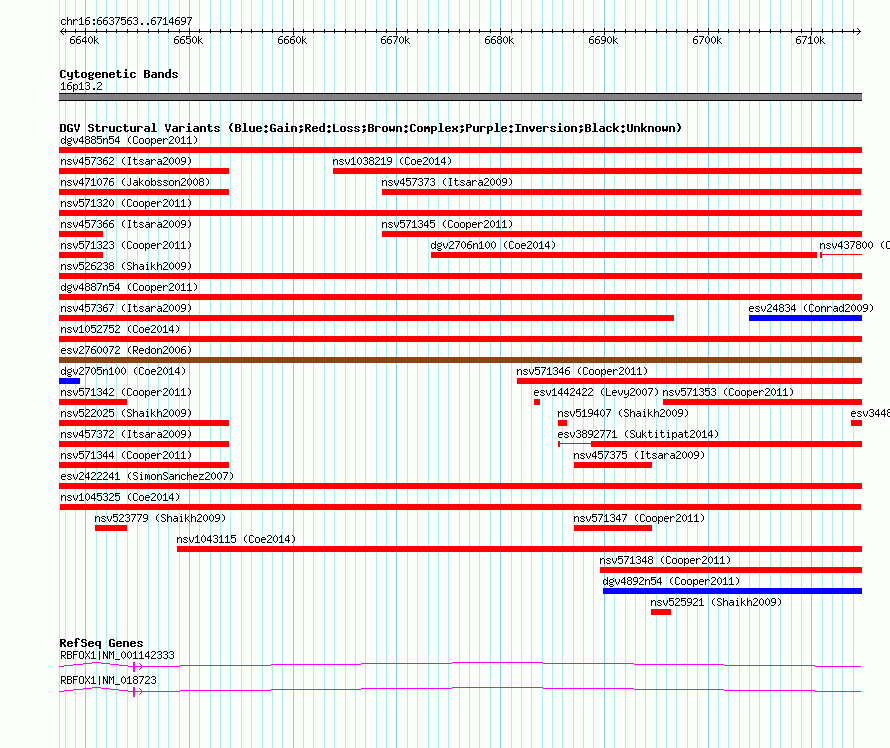Click the short red bar under nsv457366

coord(81,234)
